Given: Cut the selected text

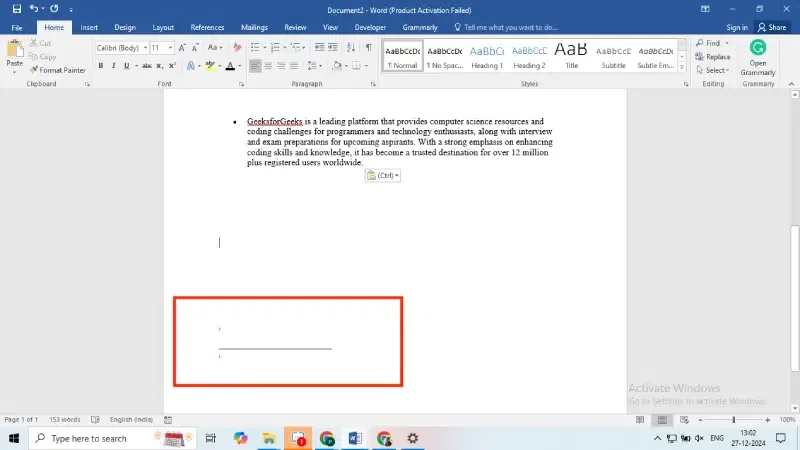Looking at the screenshot, I should click(x=41, y=43).
